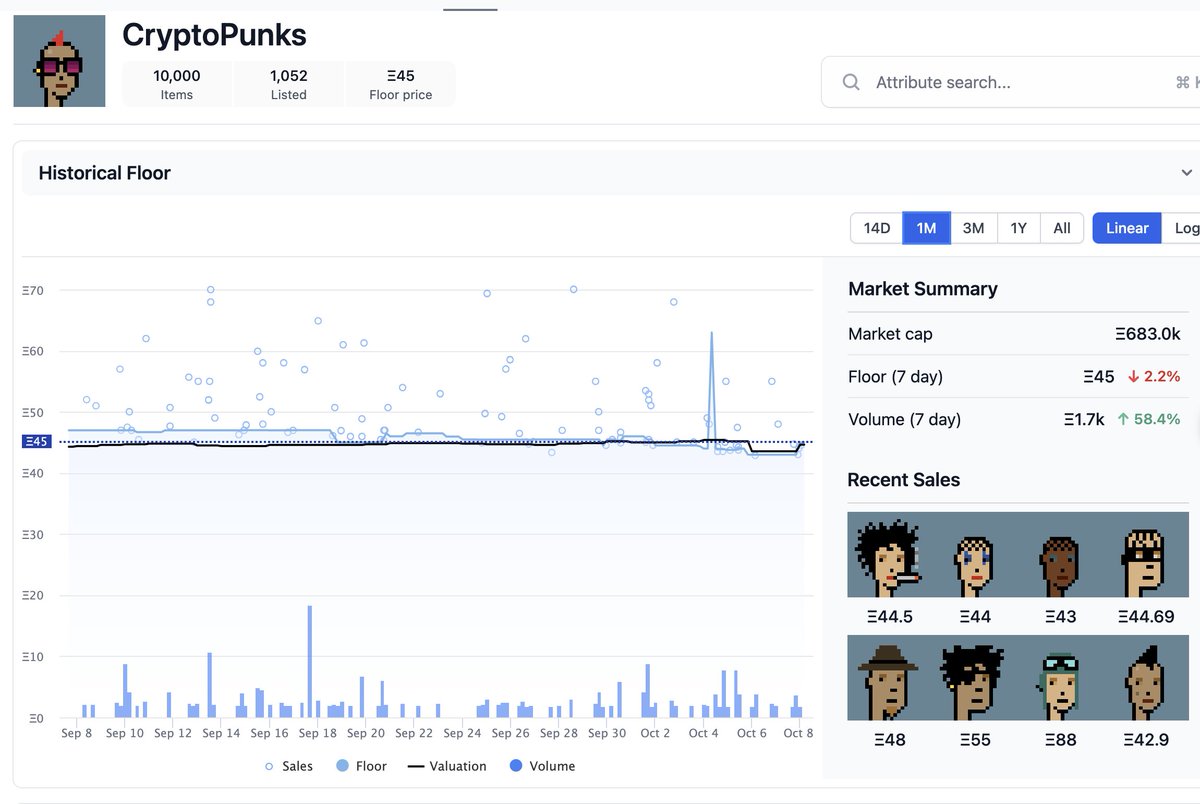Viewport: 1200px width, 804px height.
Task: Open the punk sold for Ξ88
Action: click(x=1060, y=678)
